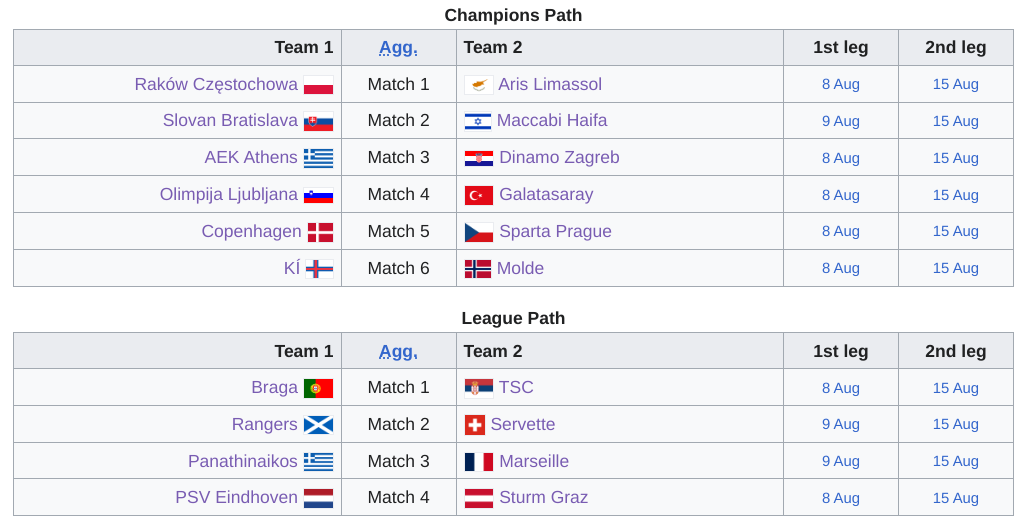
Task: Select the 9 Aug first leg for Rangers match
Action: coord(841,425)
